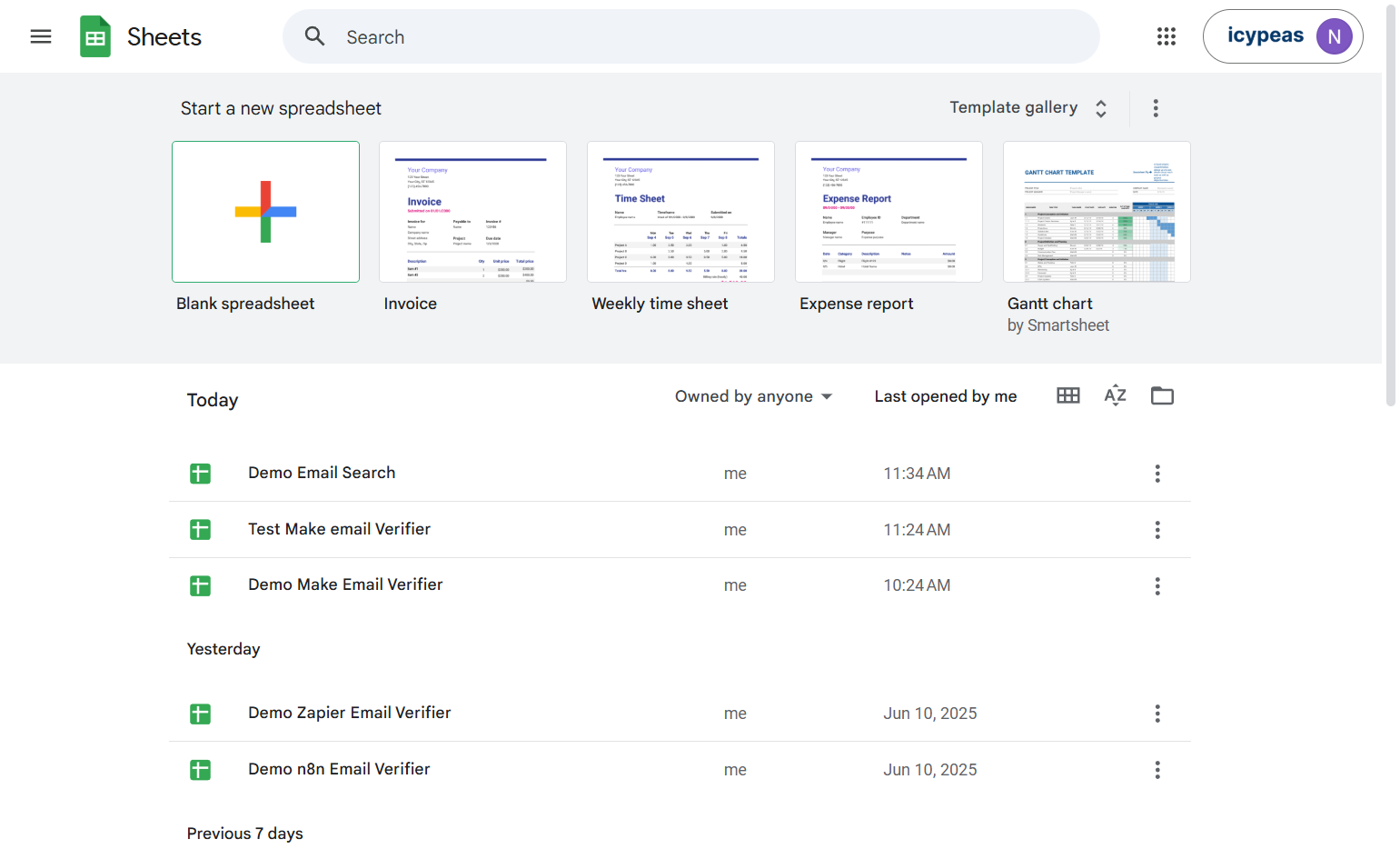Click the Weekly time sheet label
Screen dimensions: 1400x859
pyautogui.click(x=660, y=304)
